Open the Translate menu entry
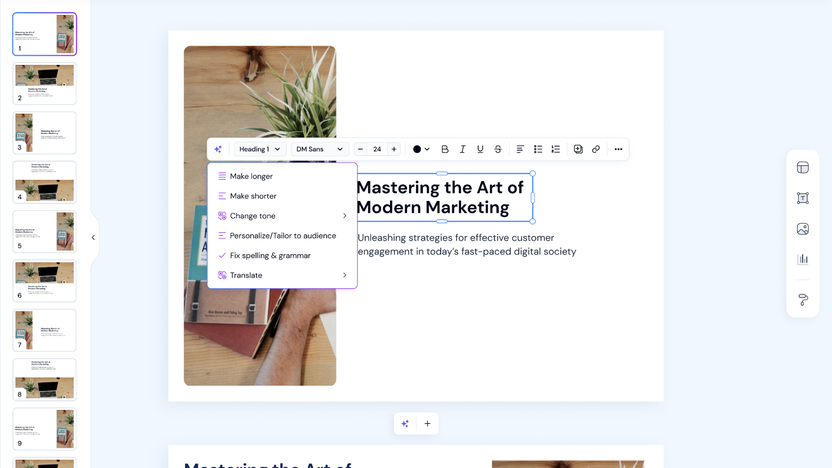 pos(282,275)
